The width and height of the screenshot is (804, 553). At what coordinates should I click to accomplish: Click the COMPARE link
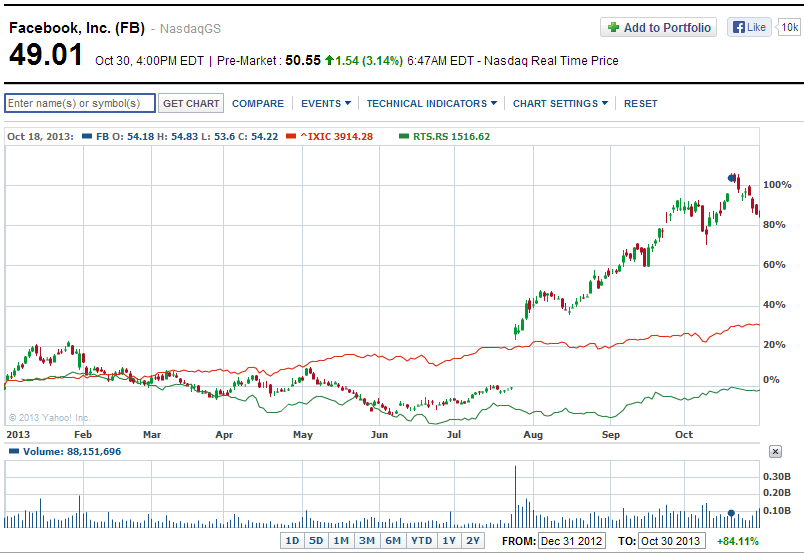tap(257, 104)
